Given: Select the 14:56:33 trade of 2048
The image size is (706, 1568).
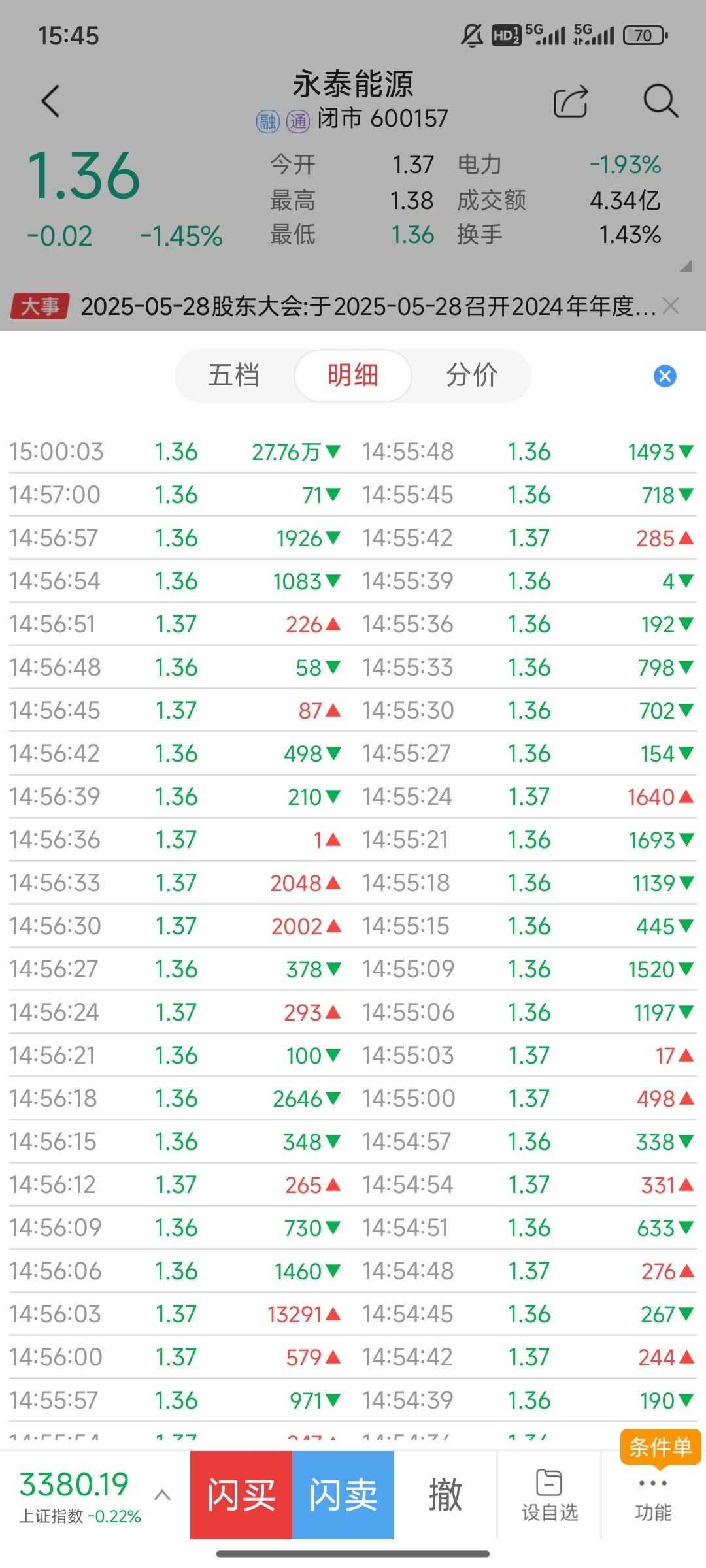Looking at the screenshot, I should pos(175,883).
